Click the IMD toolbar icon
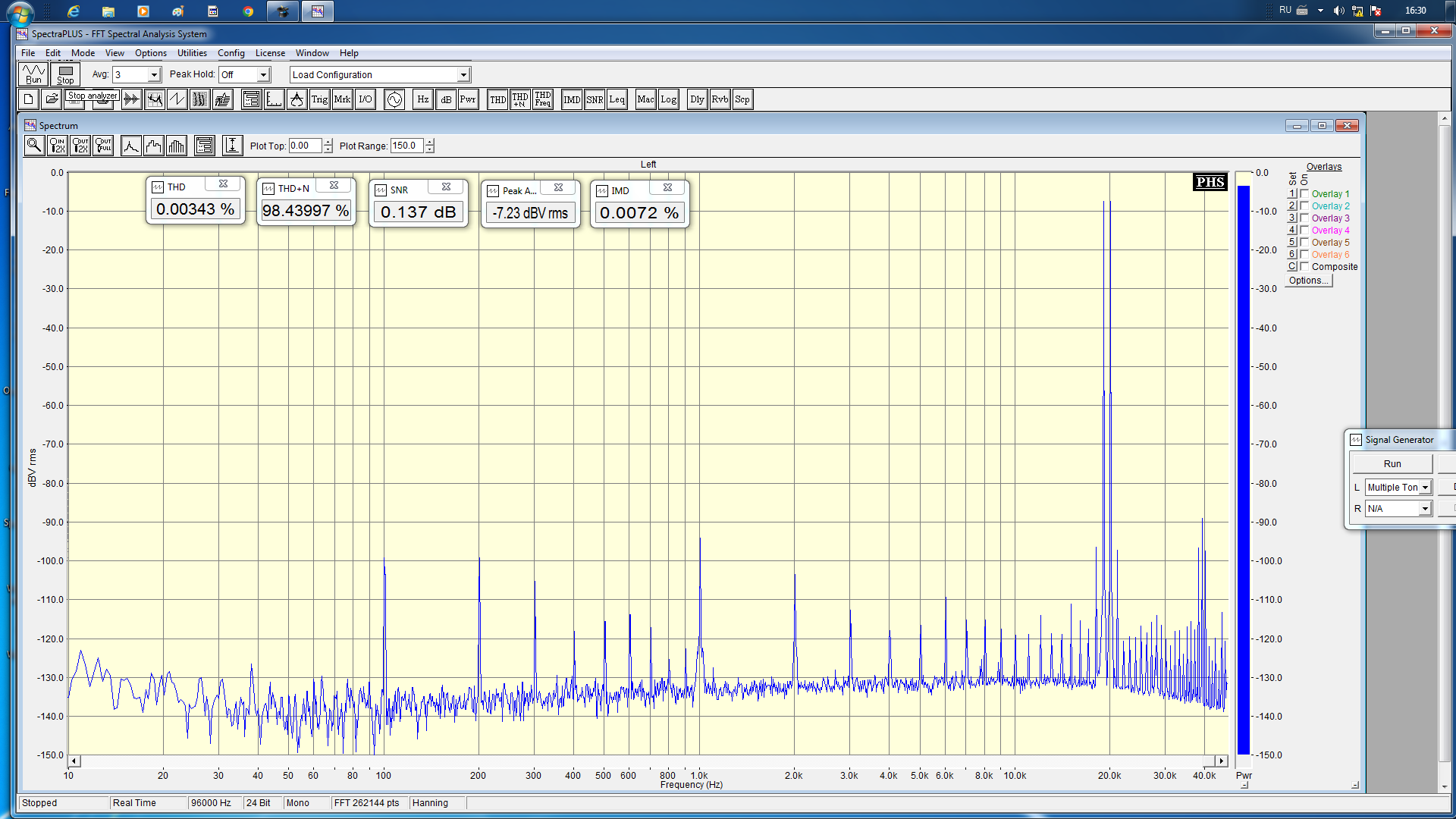 (572, 99)
